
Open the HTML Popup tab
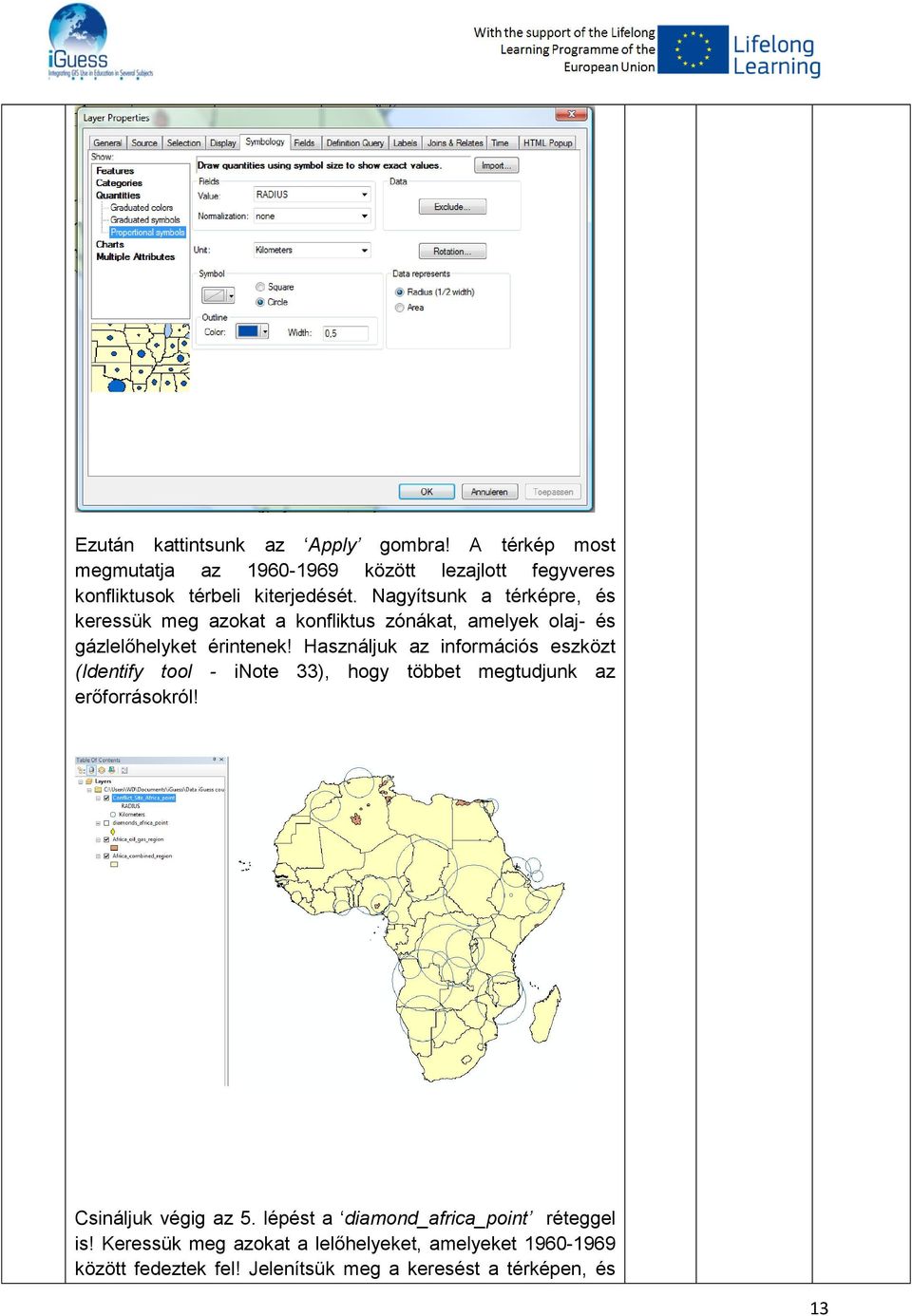(548, 143)
